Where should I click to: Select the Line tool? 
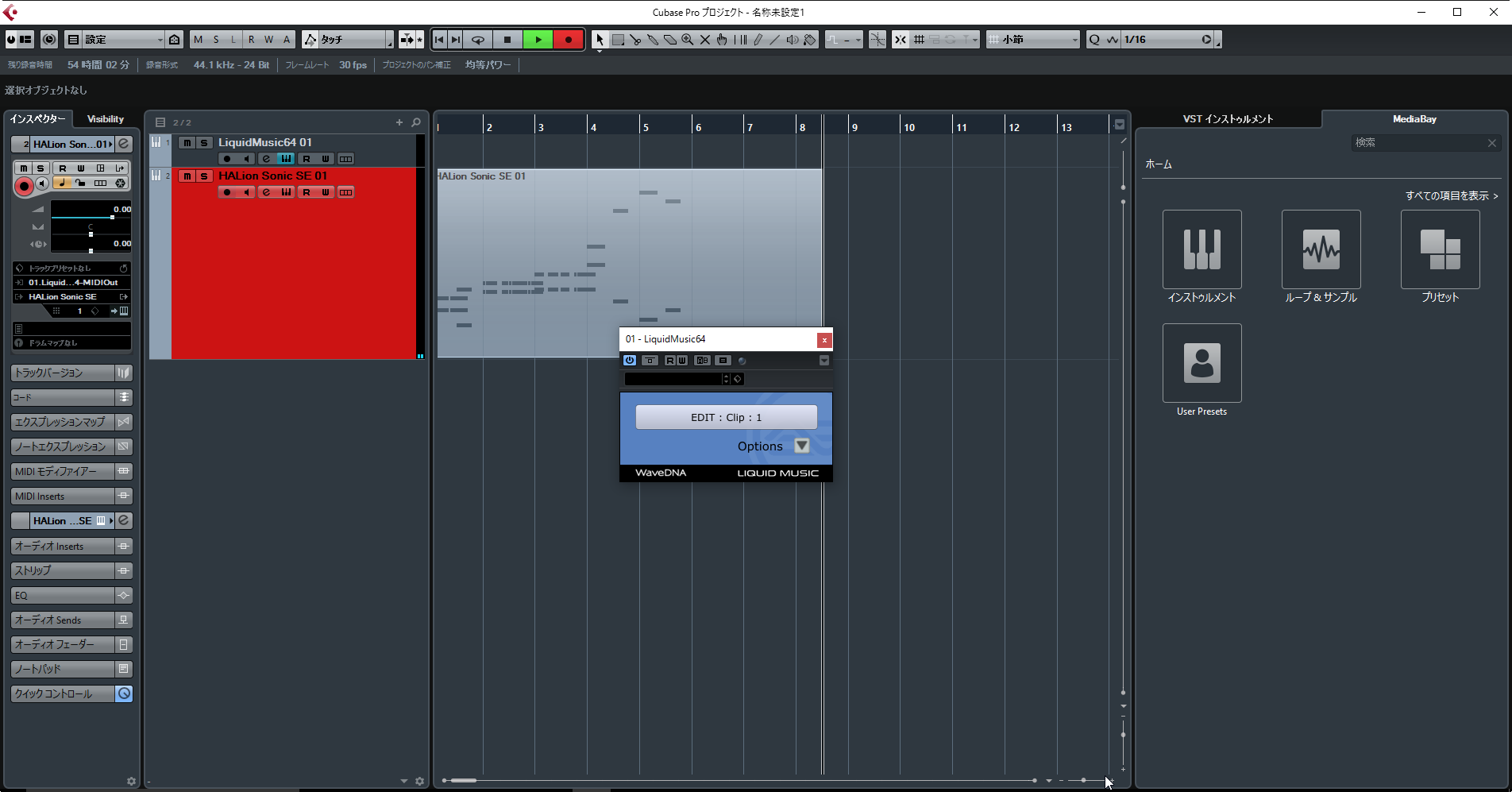[x=775, y=40]
